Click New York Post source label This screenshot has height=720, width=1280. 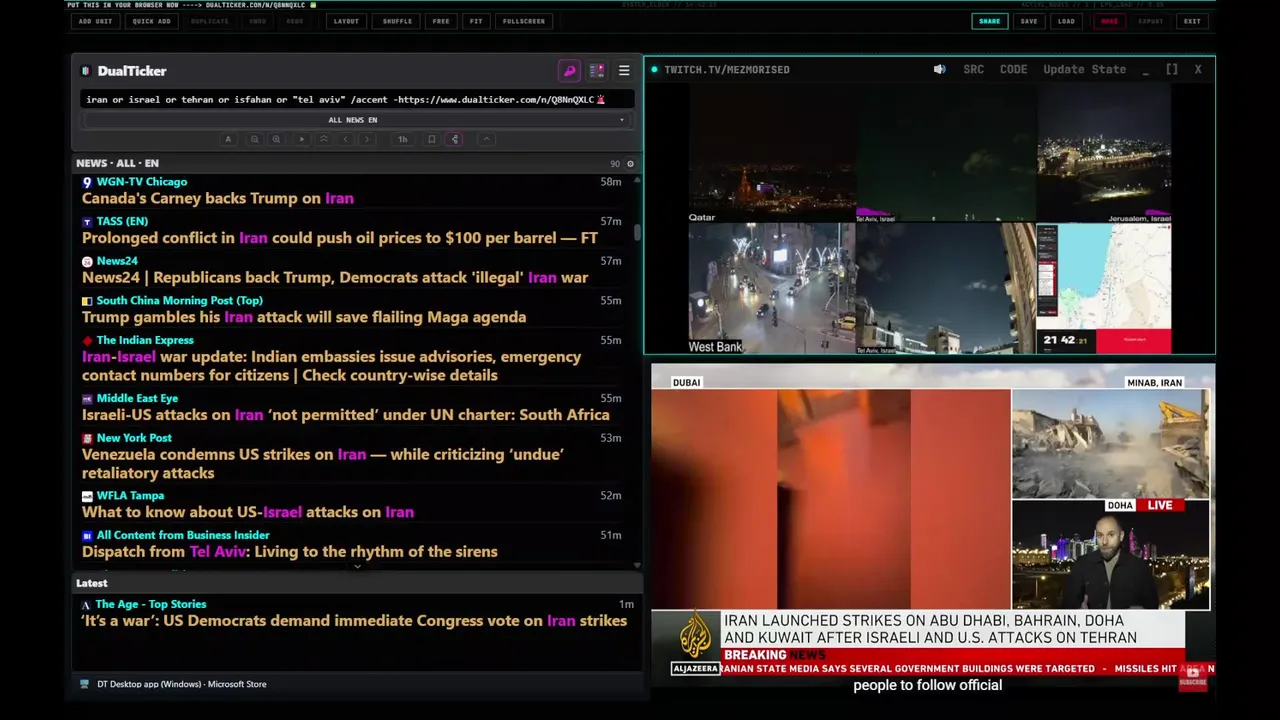(x=134, y=438)
